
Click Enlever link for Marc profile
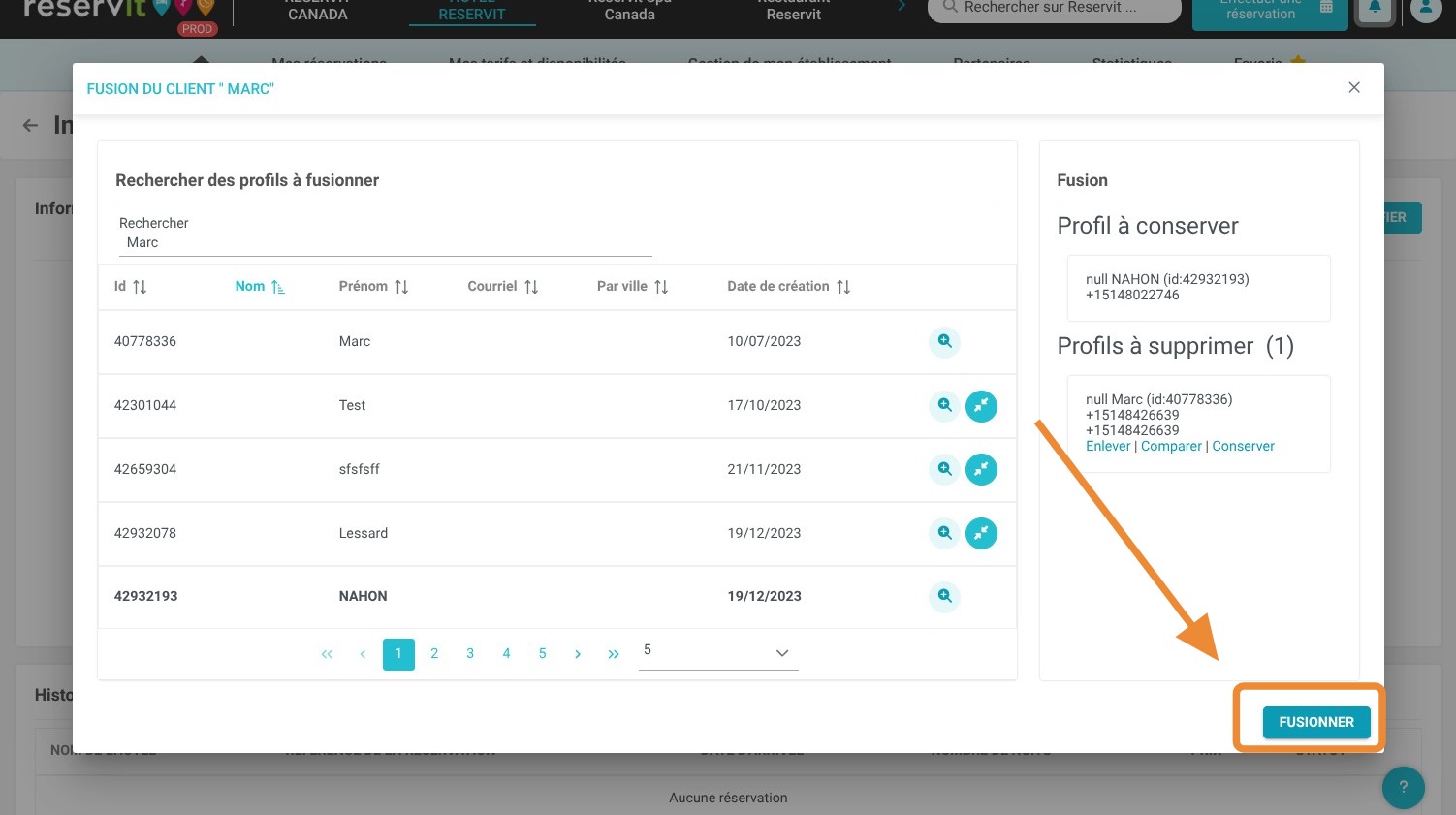[x=1108, y=446]
